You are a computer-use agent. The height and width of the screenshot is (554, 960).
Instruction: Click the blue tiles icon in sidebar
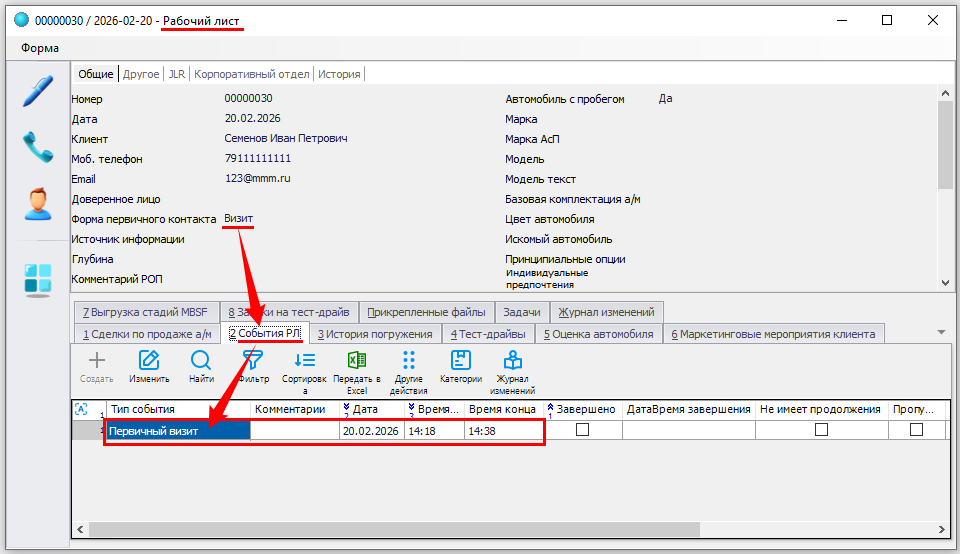(37, 280)
